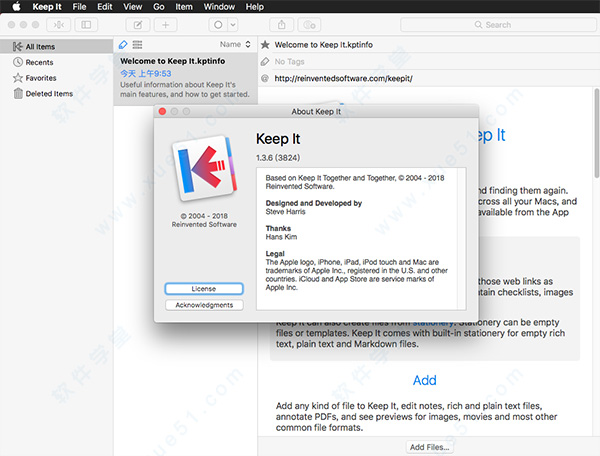Click the License button
This screenshot has height=456, width=600.
pos(204,289)
